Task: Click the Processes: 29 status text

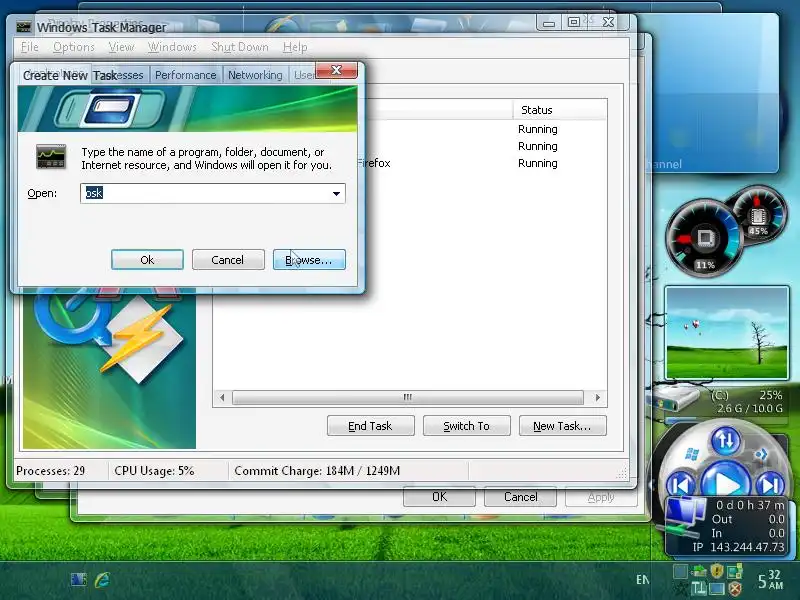Action: [51, 470]
